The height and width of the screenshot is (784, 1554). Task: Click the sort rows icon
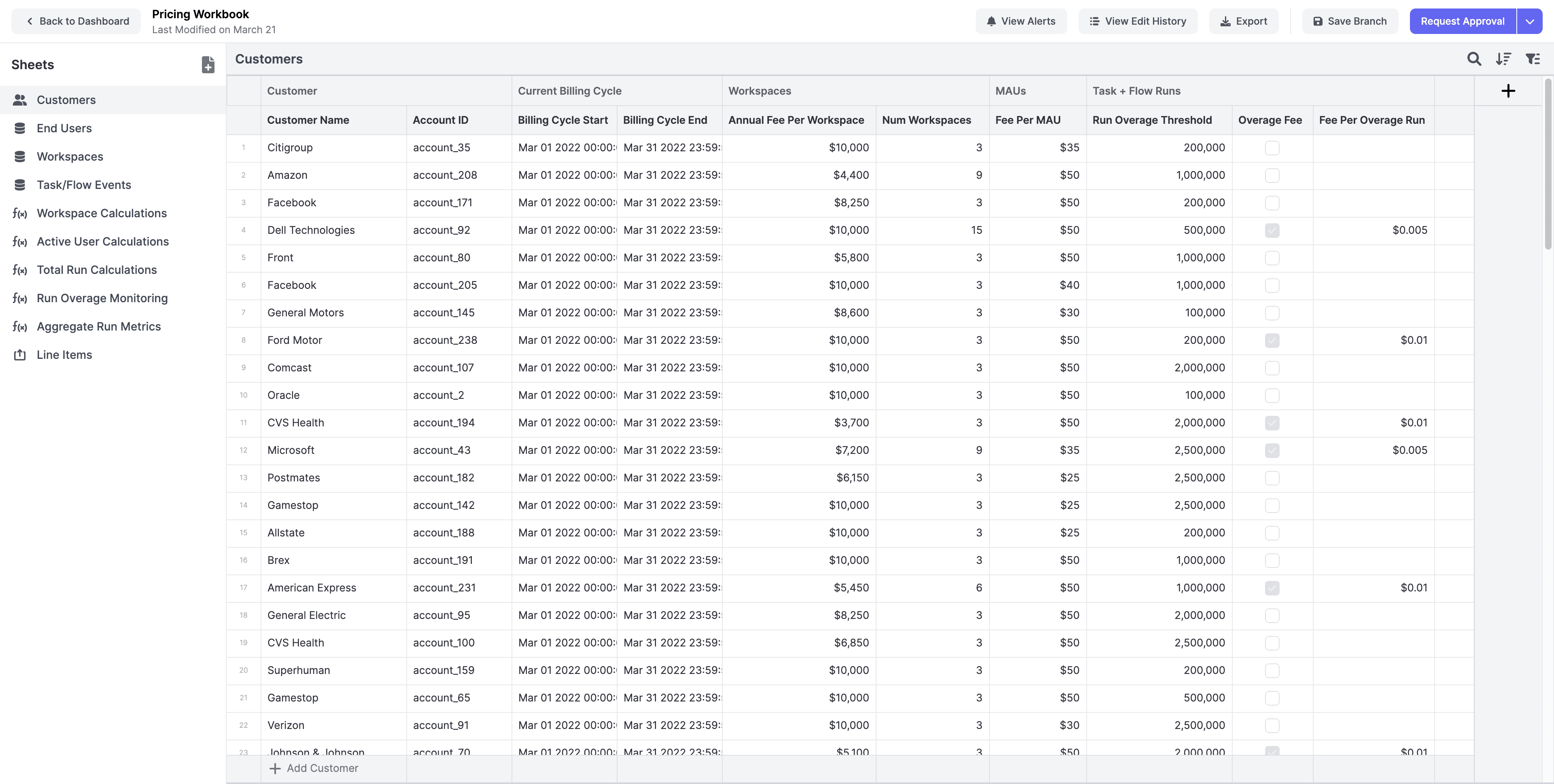1503,59
